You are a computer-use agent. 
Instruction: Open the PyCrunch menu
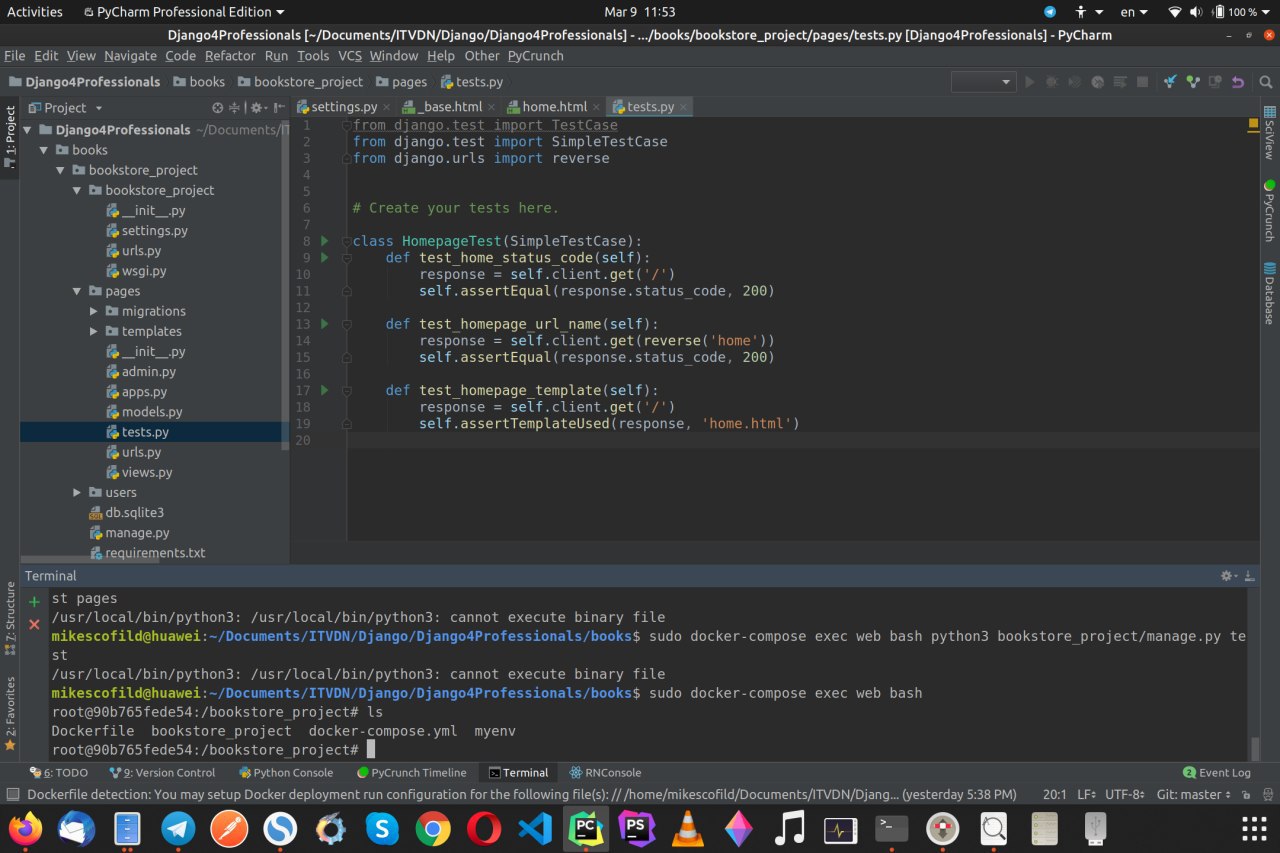pyautogui.click(x=535, y=56)
